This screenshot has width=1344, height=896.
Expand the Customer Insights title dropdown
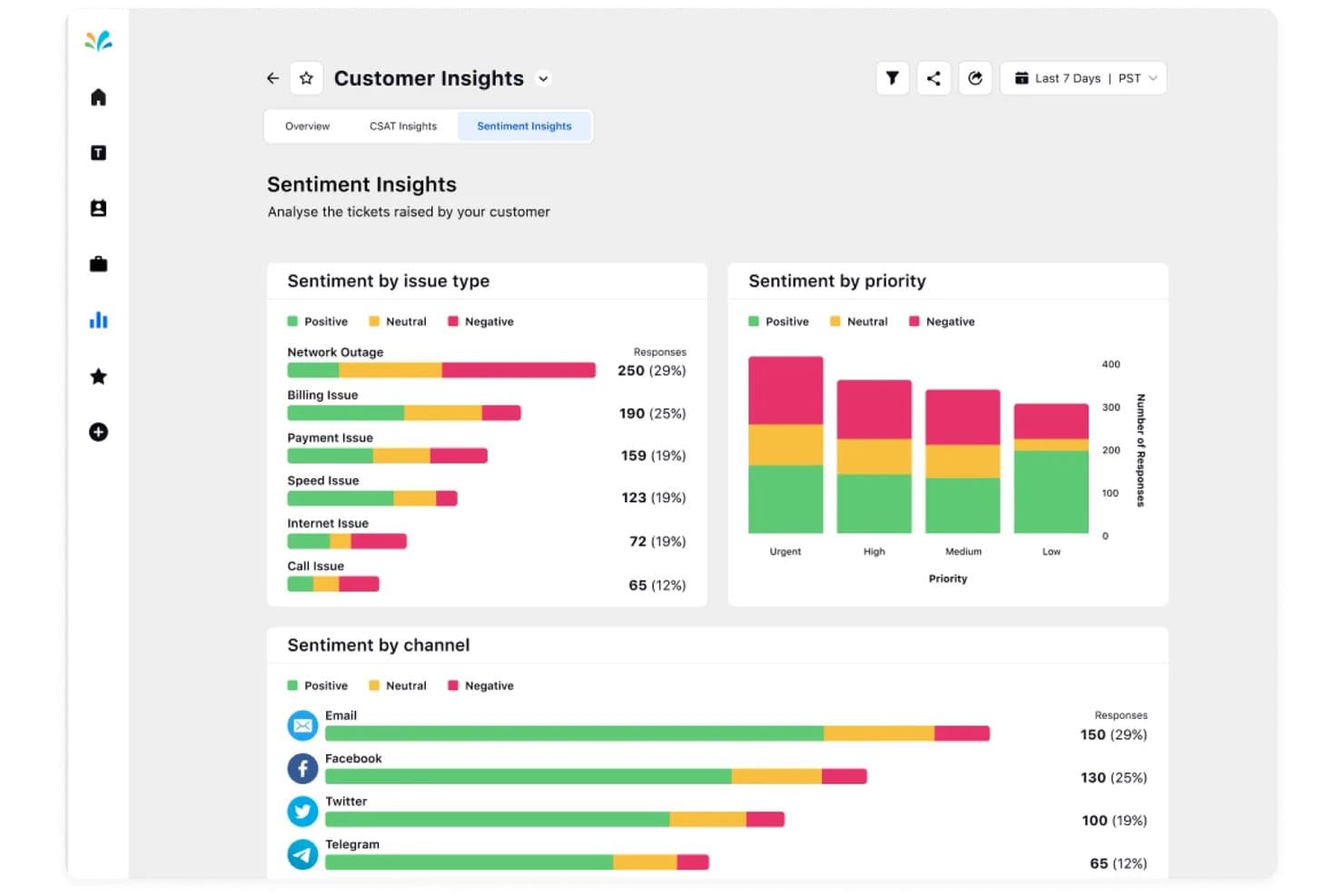(543, 78)
